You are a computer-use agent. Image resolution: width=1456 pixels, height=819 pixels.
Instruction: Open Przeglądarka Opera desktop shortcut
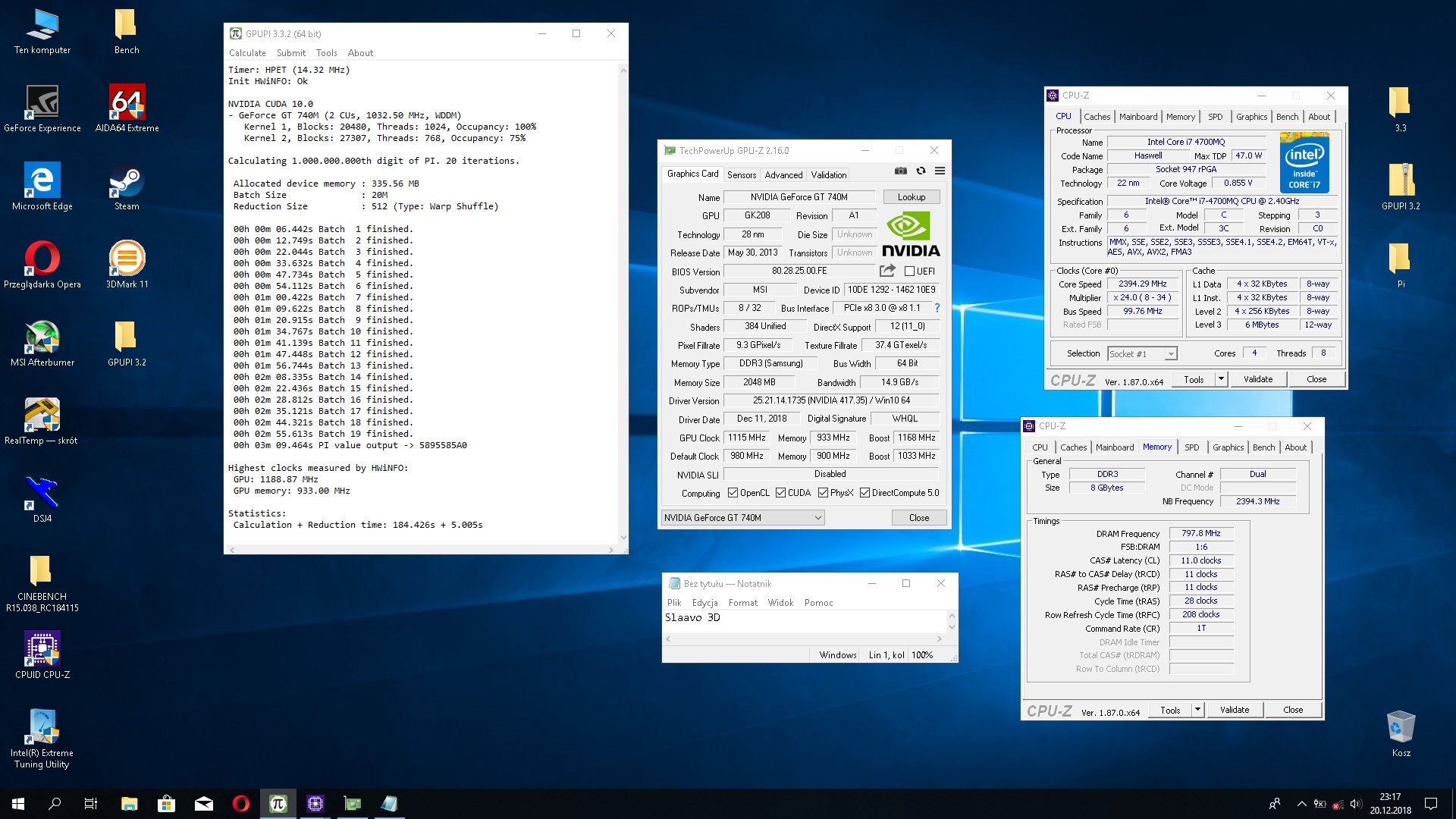(x=42, y=265)
